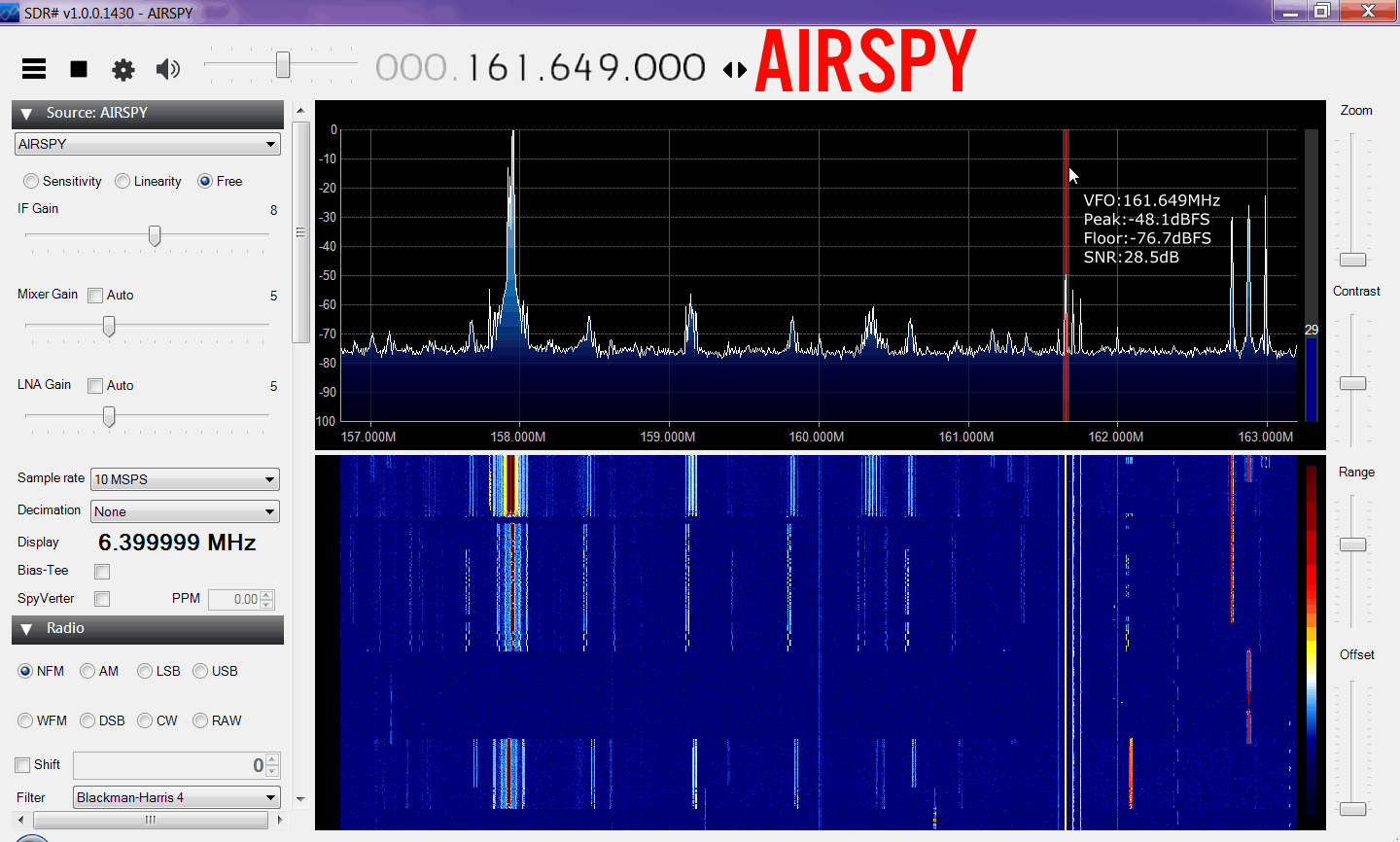Click the tuning style arrows icon

pos(735,69)
